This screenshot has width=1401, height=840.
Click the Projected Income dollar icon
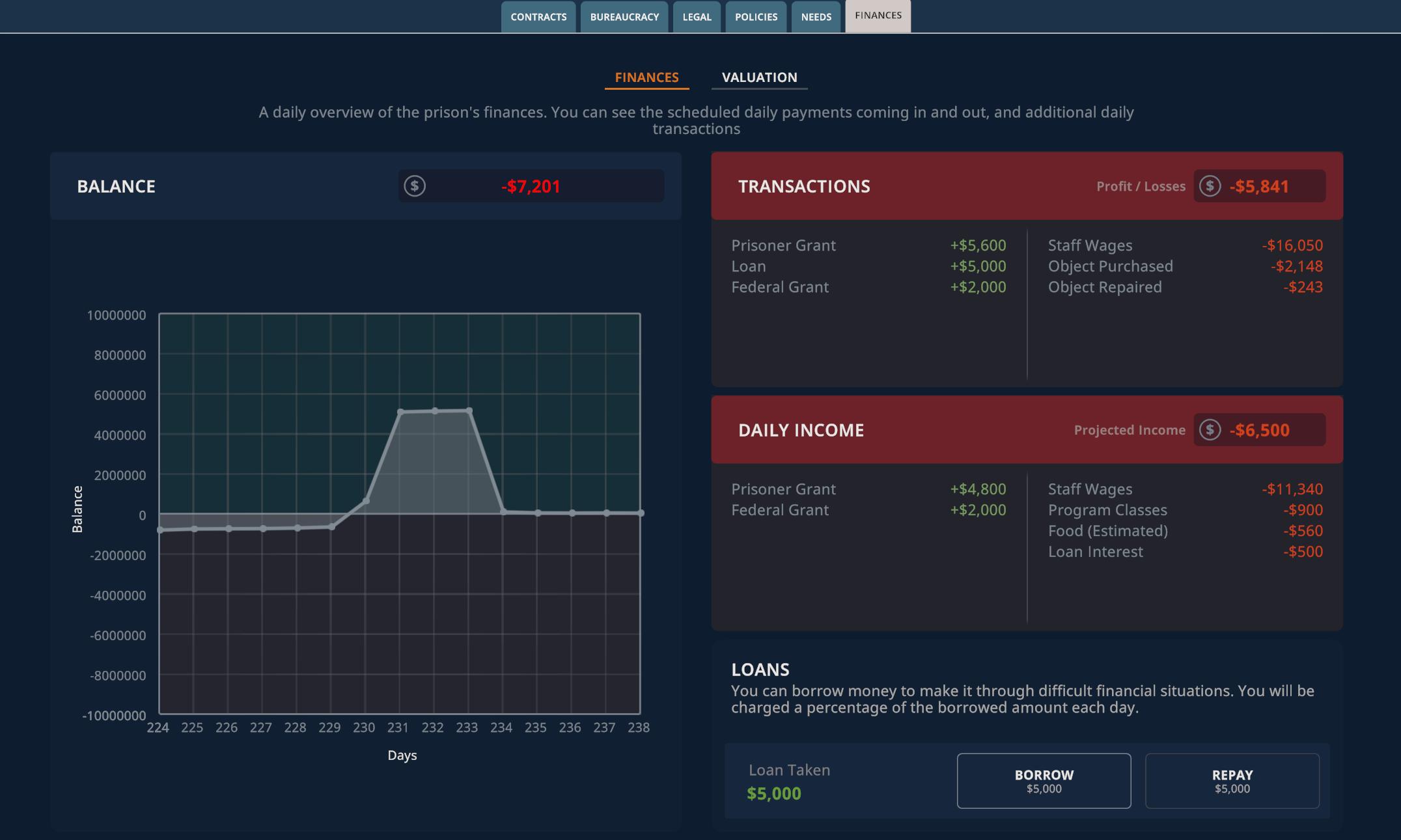point(1210,430)
